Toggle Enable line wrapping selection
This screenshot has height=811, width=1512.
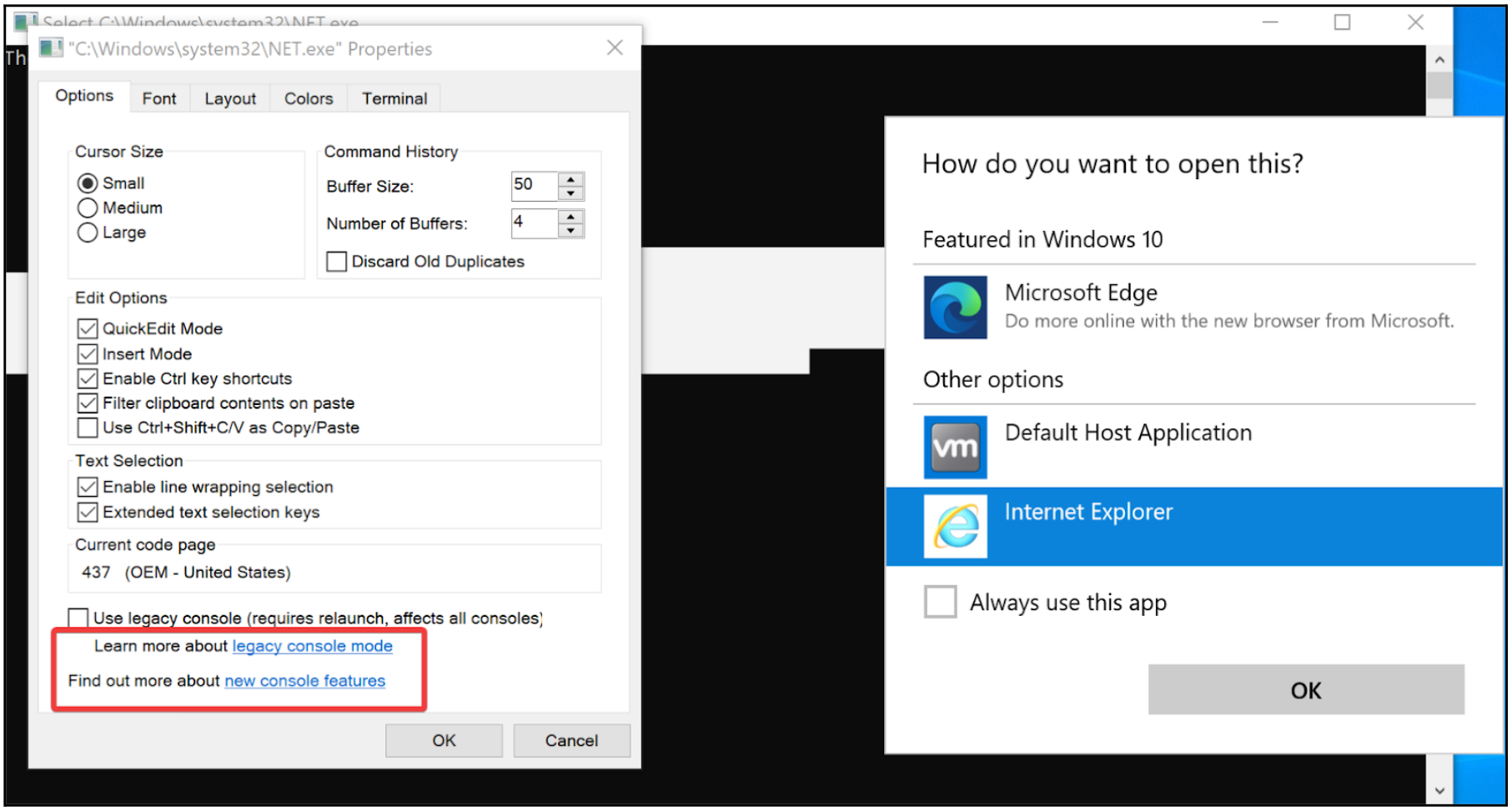(x=88, y=487)
